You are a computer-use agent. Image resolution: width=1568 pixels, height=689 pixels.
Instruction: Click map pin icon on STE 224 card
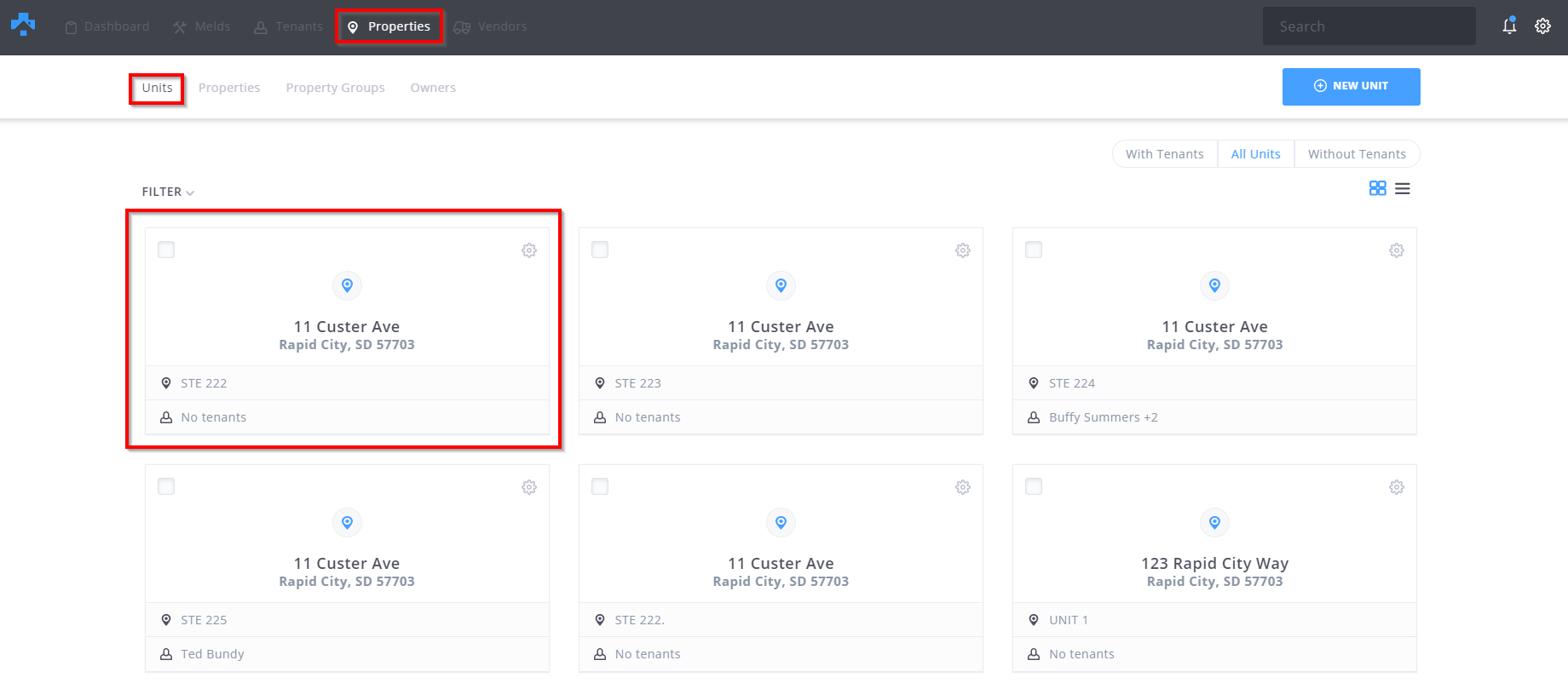[x=1214, y=285]
